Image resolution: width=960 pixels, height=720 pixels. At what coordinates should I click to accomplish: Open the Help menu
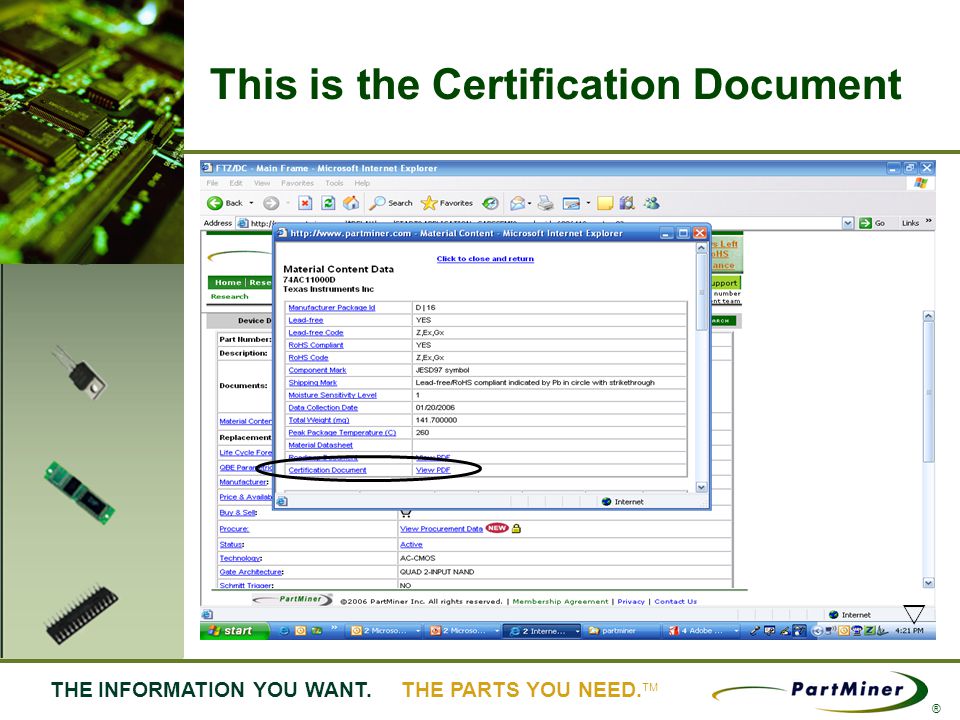[x=362, y=183]
